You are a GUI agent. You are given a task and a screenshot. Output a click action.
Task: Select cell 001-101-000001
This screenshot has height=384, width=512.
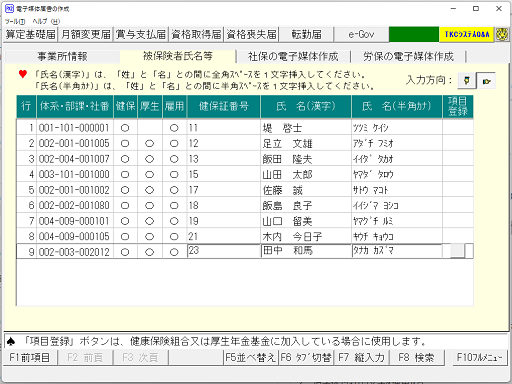[x=75, y=128]
